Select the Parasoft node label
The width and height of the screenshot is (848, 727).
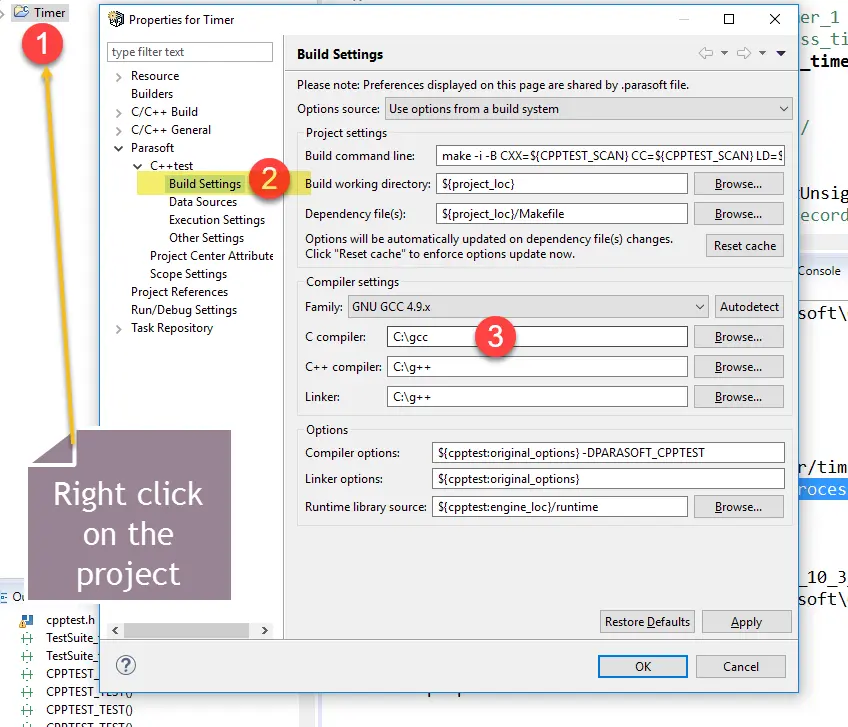click(152, 148)
